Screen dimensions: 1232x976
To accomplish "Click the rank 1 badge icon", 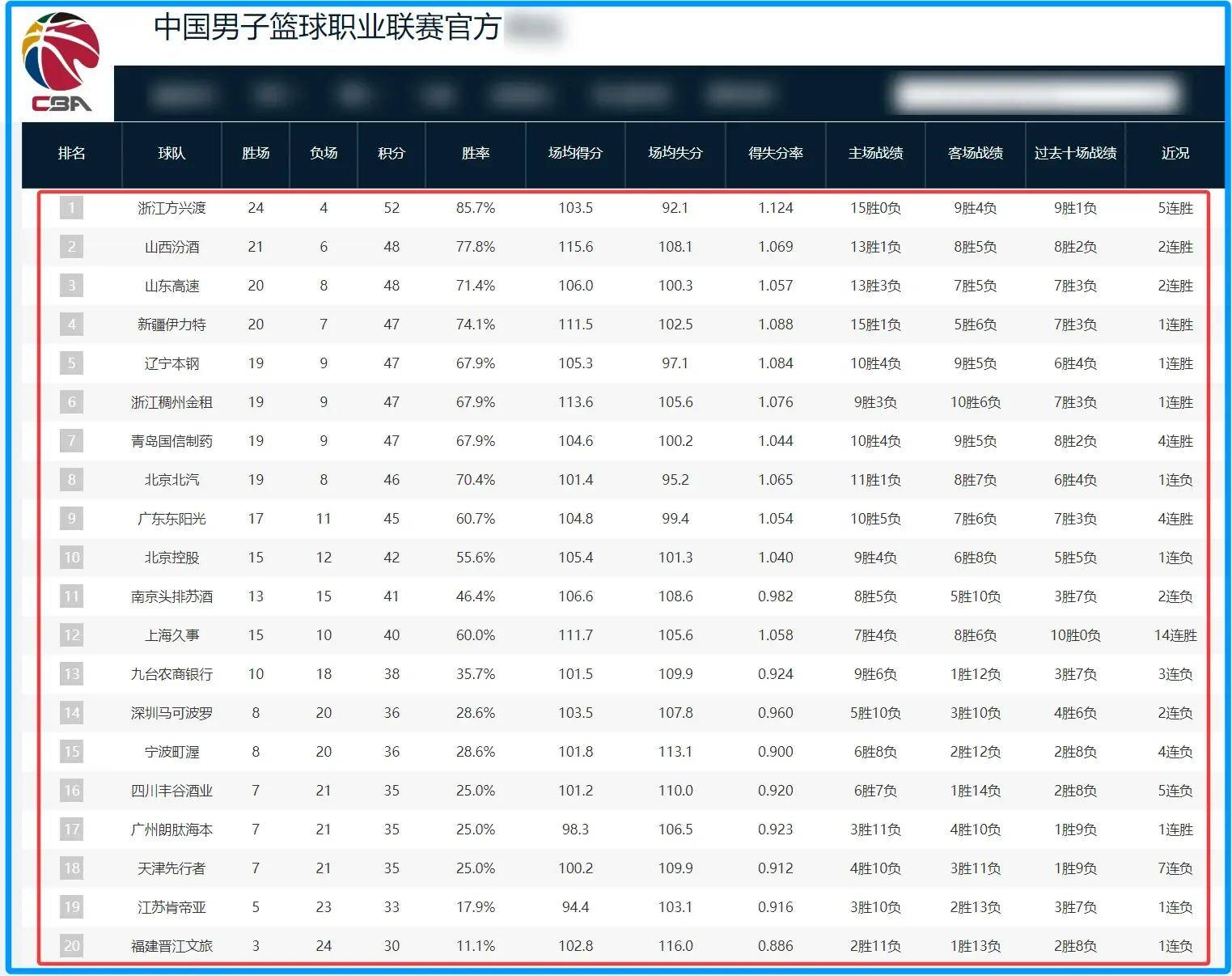I will [72, 208].
